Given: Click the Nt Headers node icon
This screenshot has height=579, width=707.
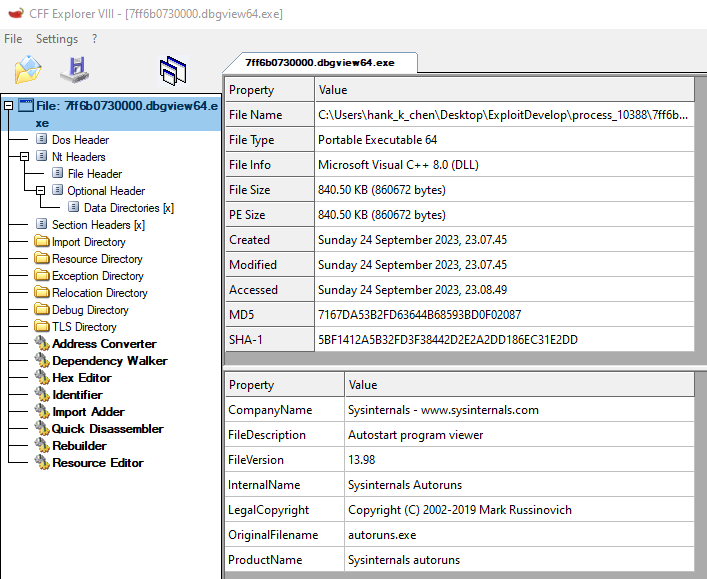Looking at the screenshot, I should click(x=41, y=156).
